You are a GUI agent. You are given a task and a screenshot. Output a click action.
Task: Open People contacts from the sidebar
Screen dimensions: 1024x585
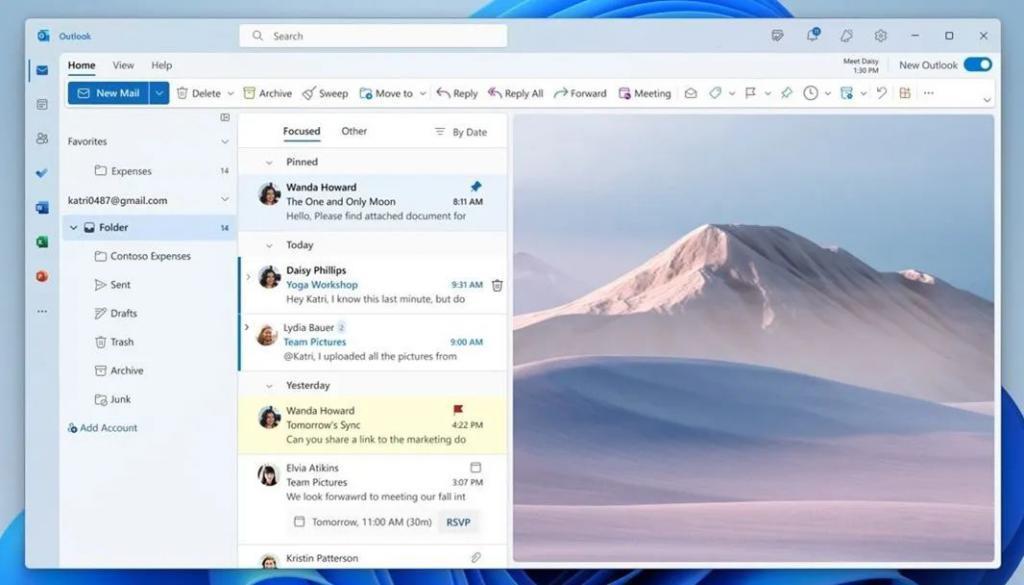pyautogui.click(x=42, y=138)
